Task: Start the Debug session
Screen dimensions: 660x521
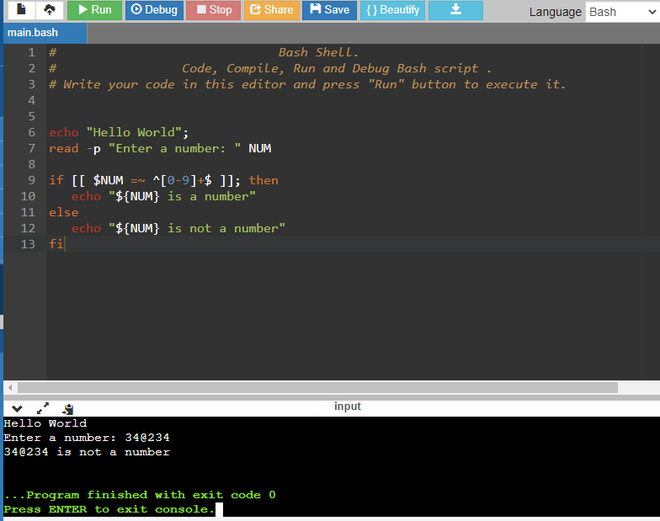Action: pos(154,10)
